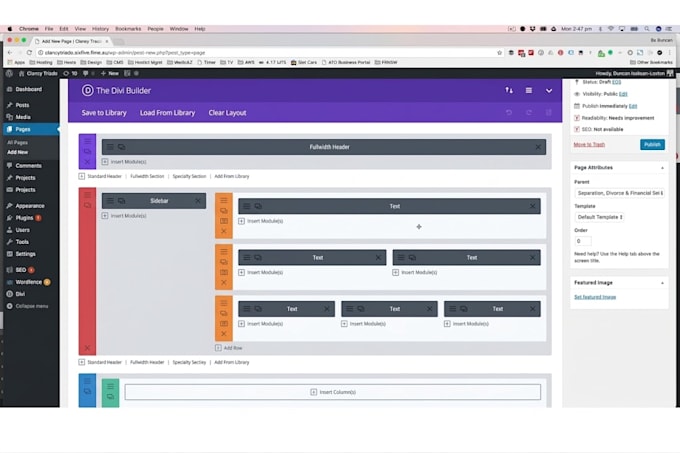
Task: Click the Set featured image link
Action: 595,297
